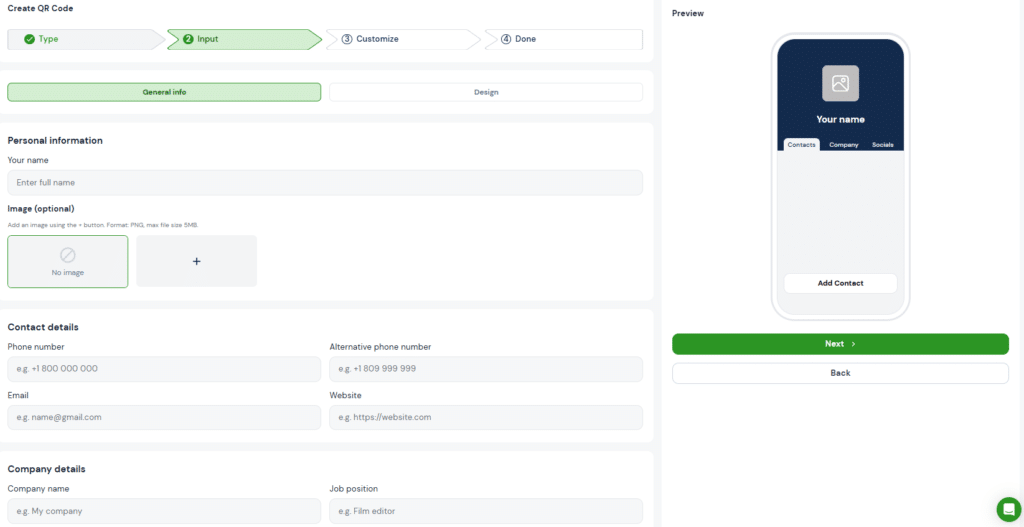
Task: Switch to the General info tab
Action: 164,92
